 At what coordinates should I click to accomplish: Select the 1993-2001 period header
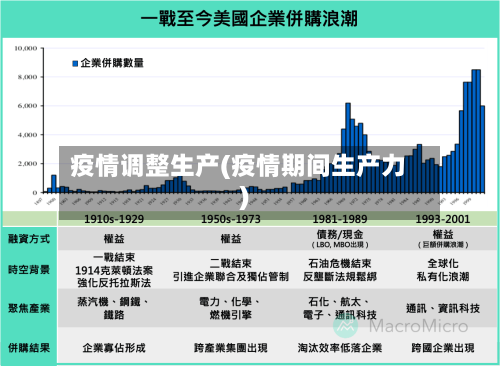pyautogui.click(x=443, y=219)
